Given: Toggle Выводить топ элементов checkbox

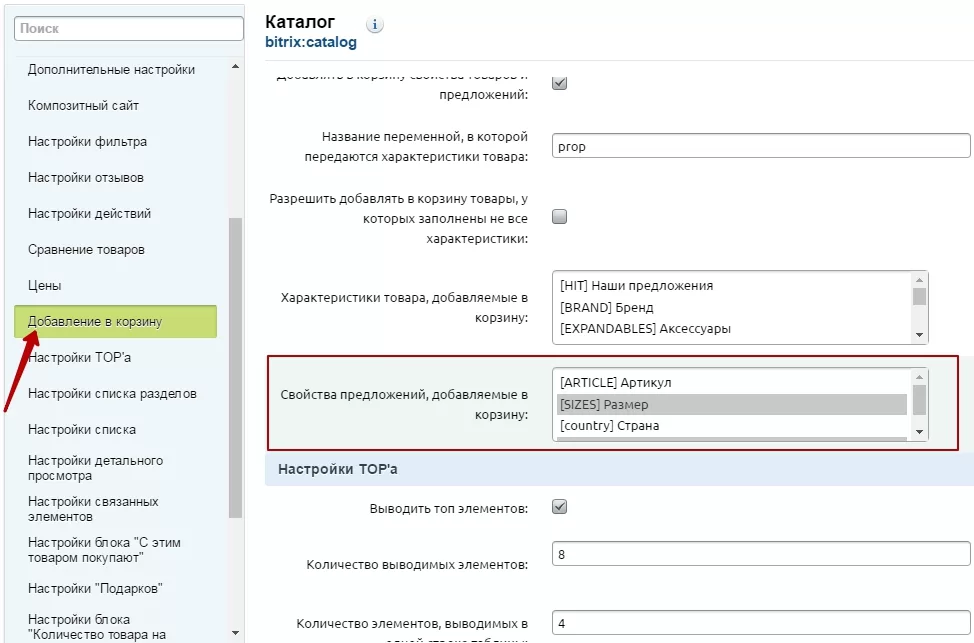Looking at the screenshot, I should [x=560, y=507].
